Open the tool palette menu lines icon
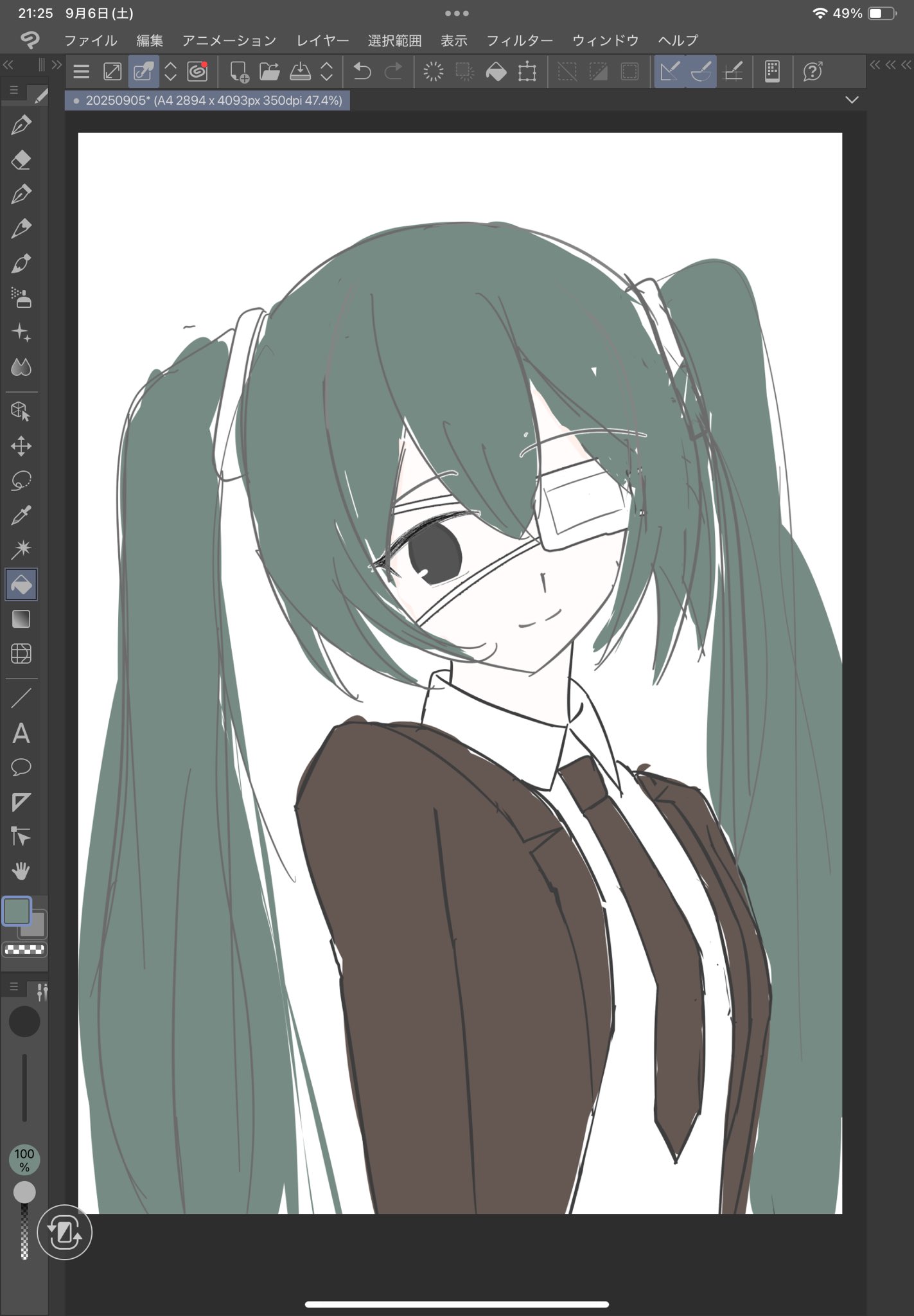 pos(13,90)
